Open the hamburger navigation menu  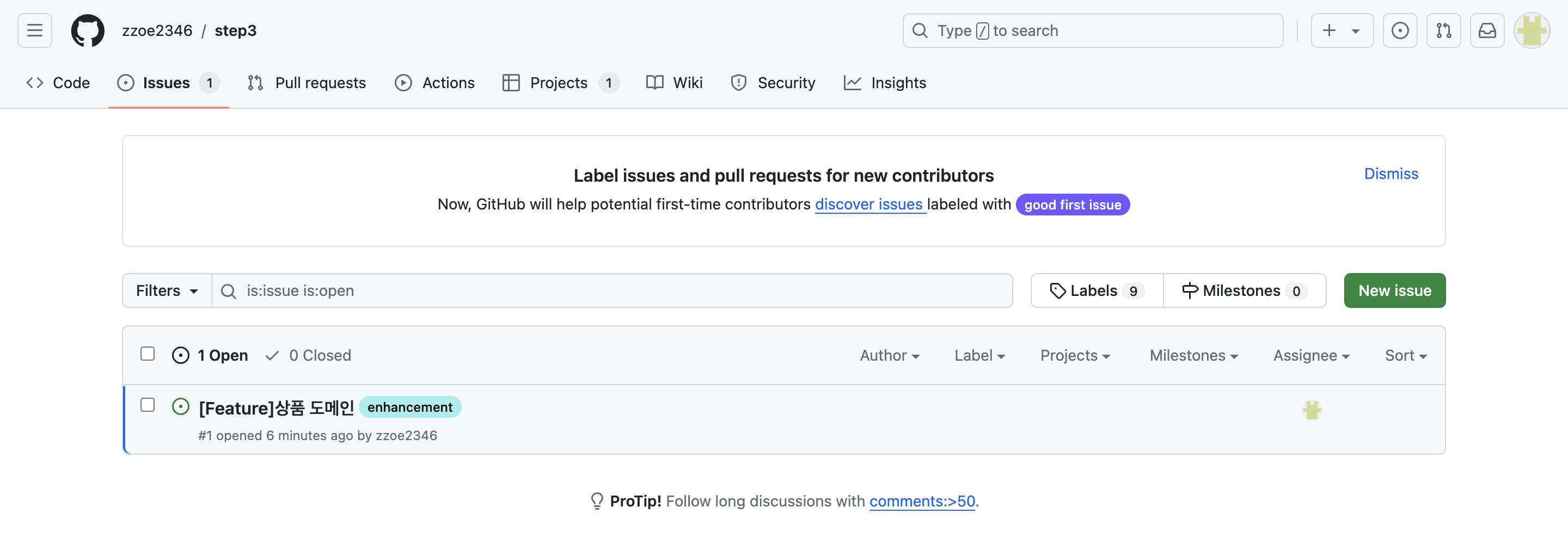pyautogui.click(x=35, y=30)
